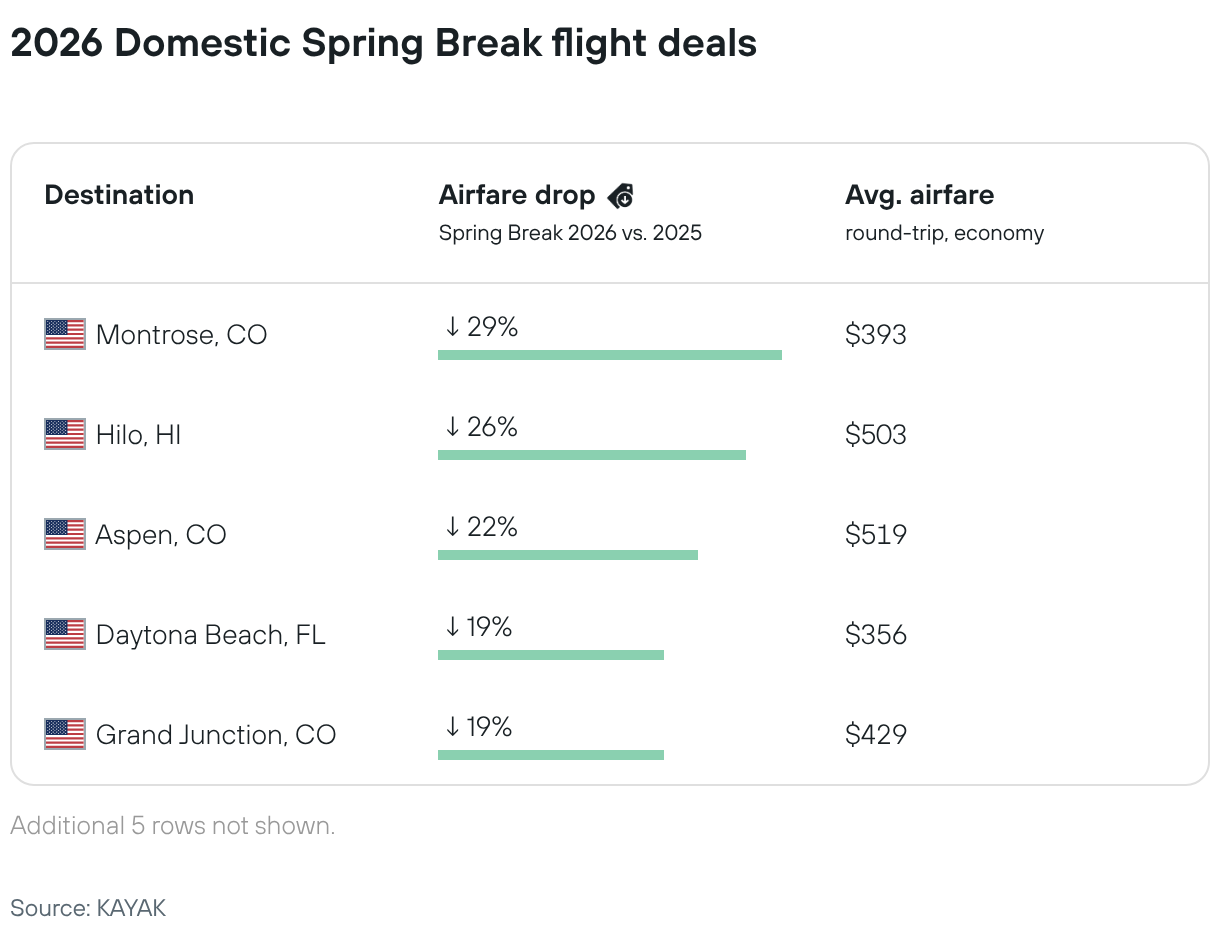This screenshot has height=936, width=1220.
Task: Open the Grand Junction, CO destination
Action: pos(215,734)
